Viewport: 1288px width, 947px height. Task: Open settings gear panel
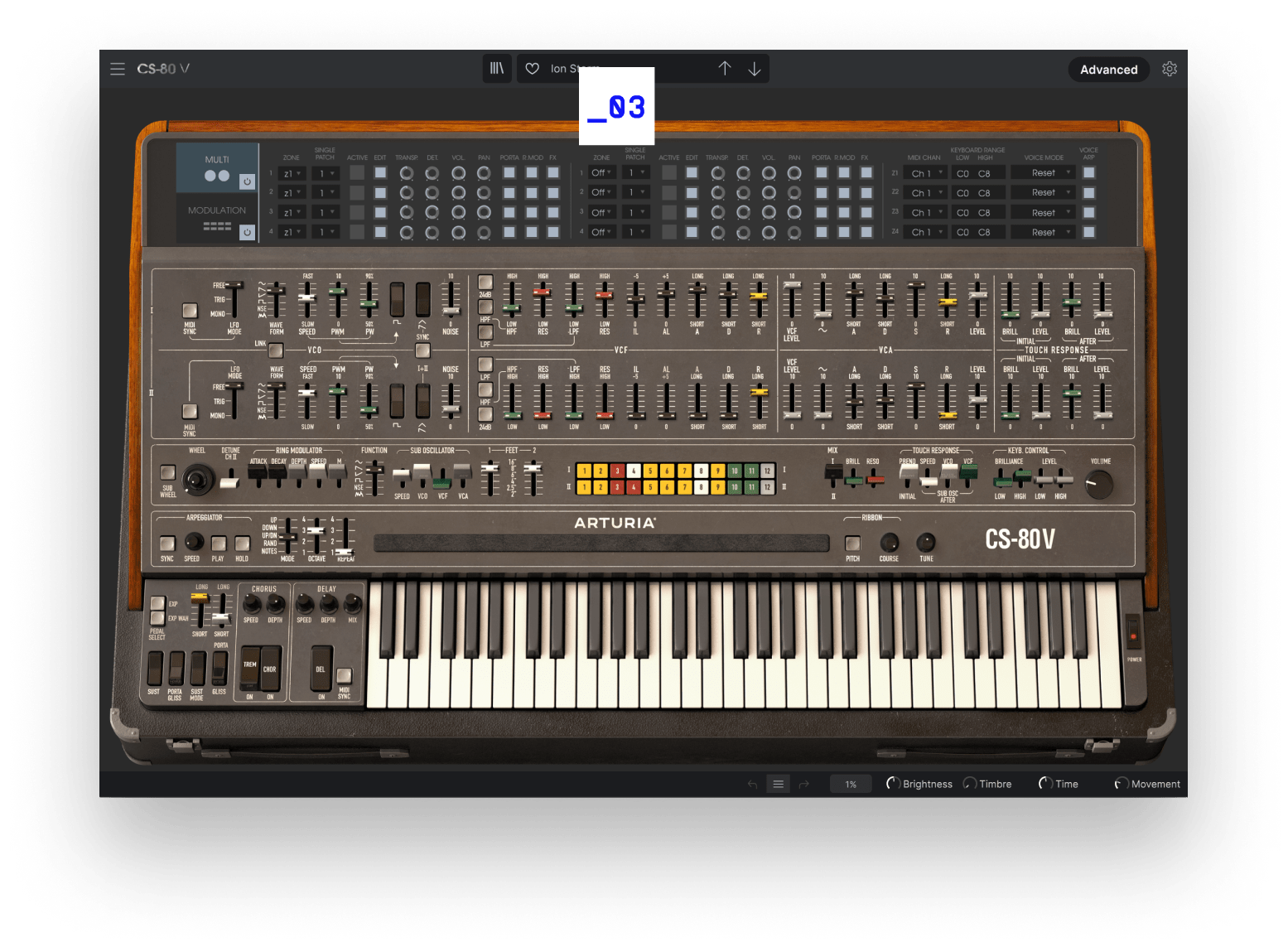[x=1170, y=69]
